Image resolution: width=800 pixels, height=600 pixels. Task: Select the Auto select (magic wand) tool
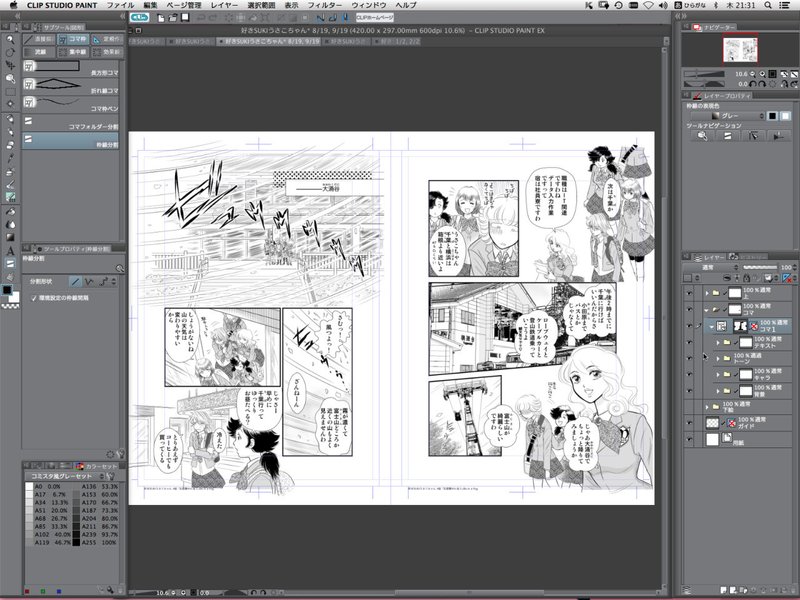pyautogui.click(x=10, y=104)
